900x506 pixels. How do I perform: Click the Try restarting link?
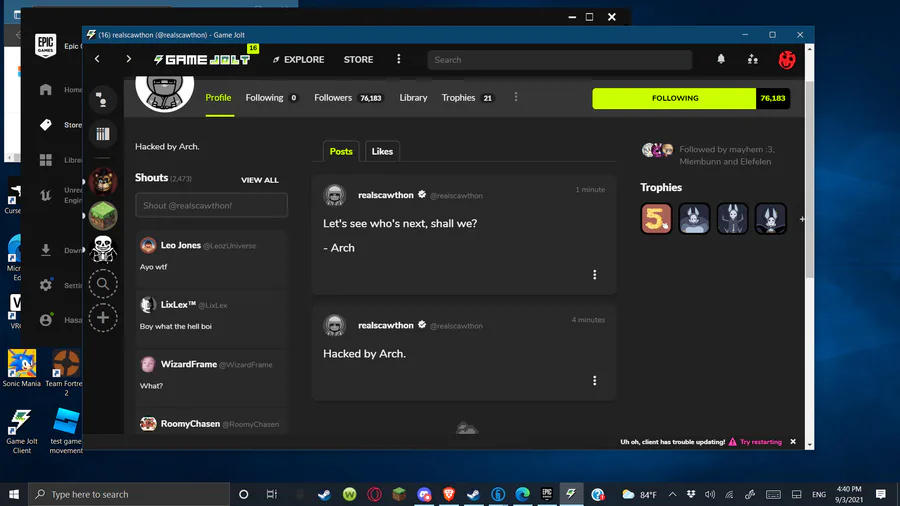(x=761, y=442)
